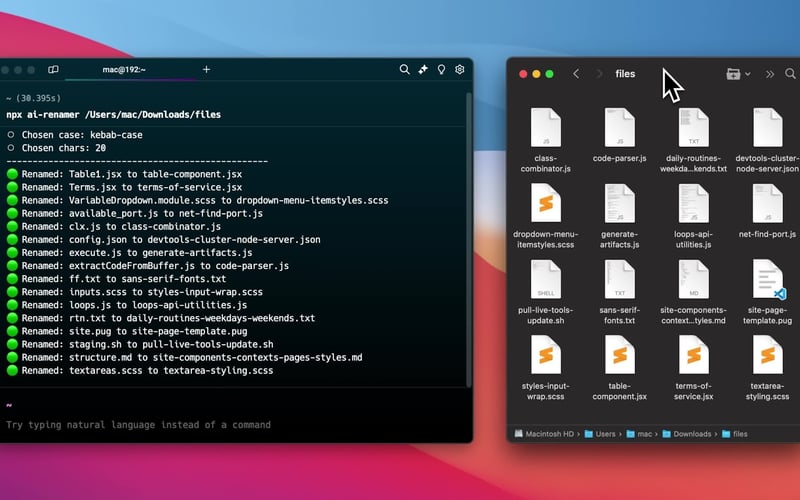800x500 pixels.
Task: Click the natural language command input
Action: pyautogui.click(x=138, y=424)
